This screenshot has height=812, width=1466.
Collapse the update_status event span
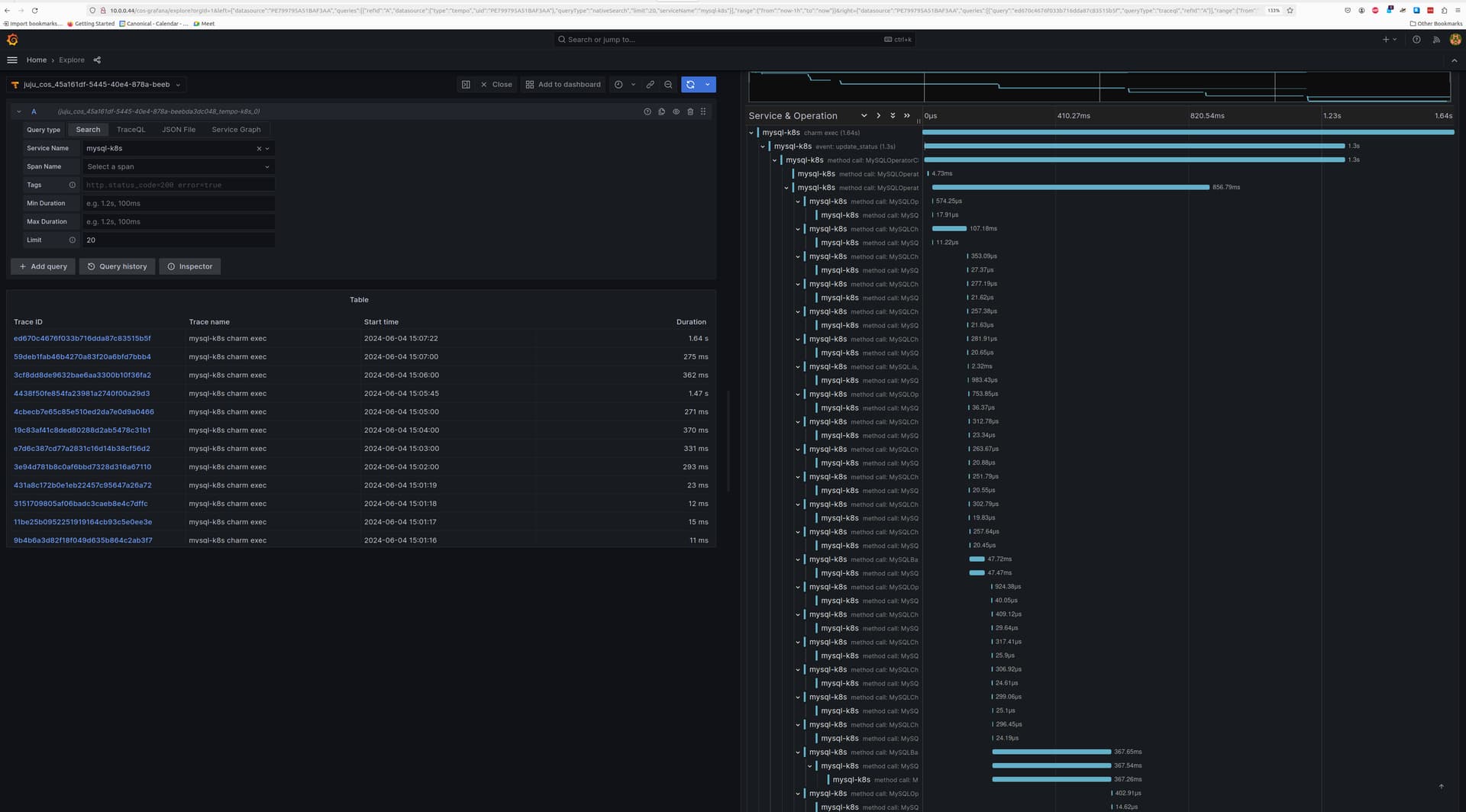763,147
